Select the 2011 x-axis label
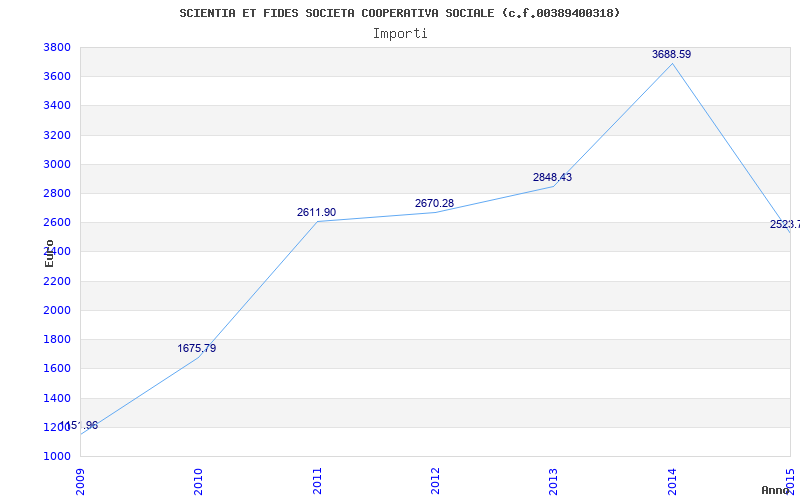800x500 pixels. (x=317, y=482)
